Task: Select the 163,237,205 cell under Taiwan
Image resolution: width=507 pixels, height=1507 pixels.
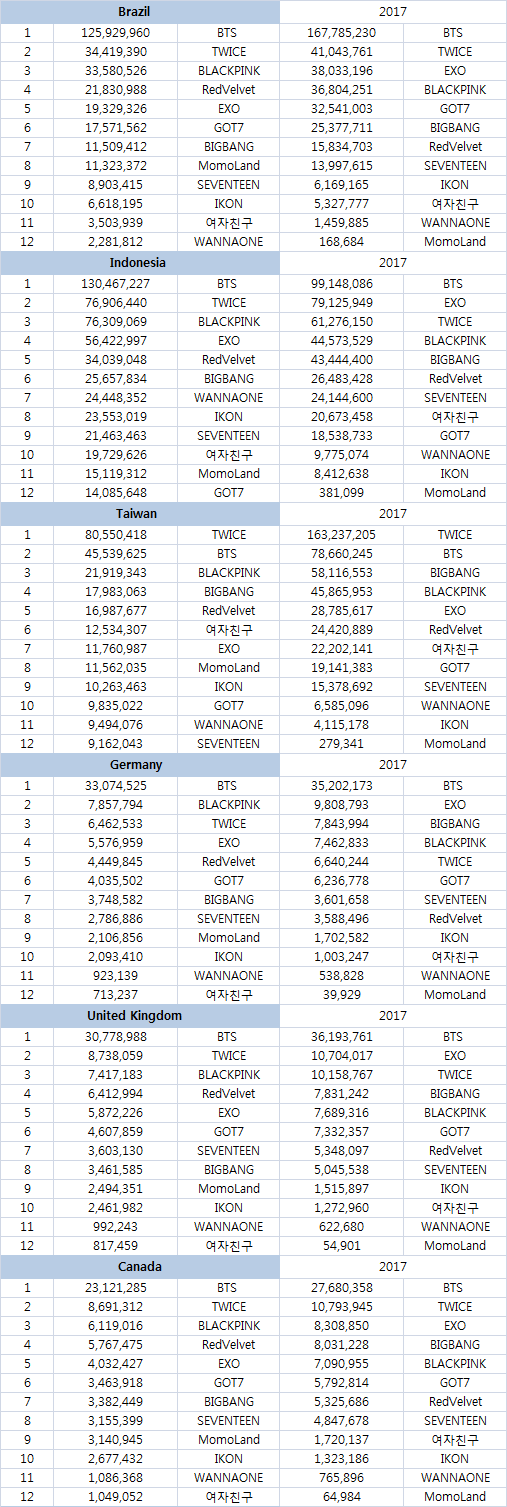Action: pos(341,535)
